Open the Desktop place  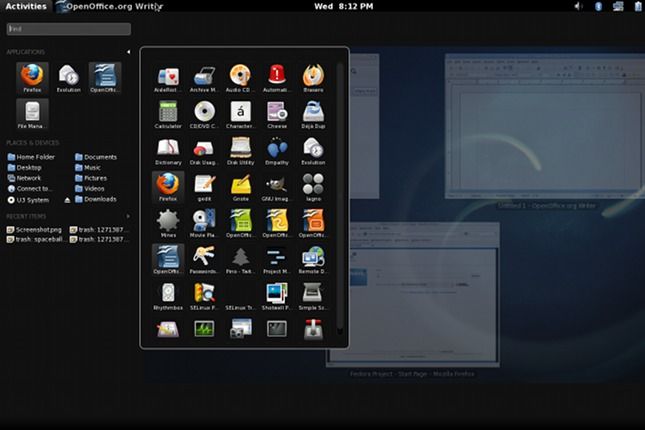point(25,167)
